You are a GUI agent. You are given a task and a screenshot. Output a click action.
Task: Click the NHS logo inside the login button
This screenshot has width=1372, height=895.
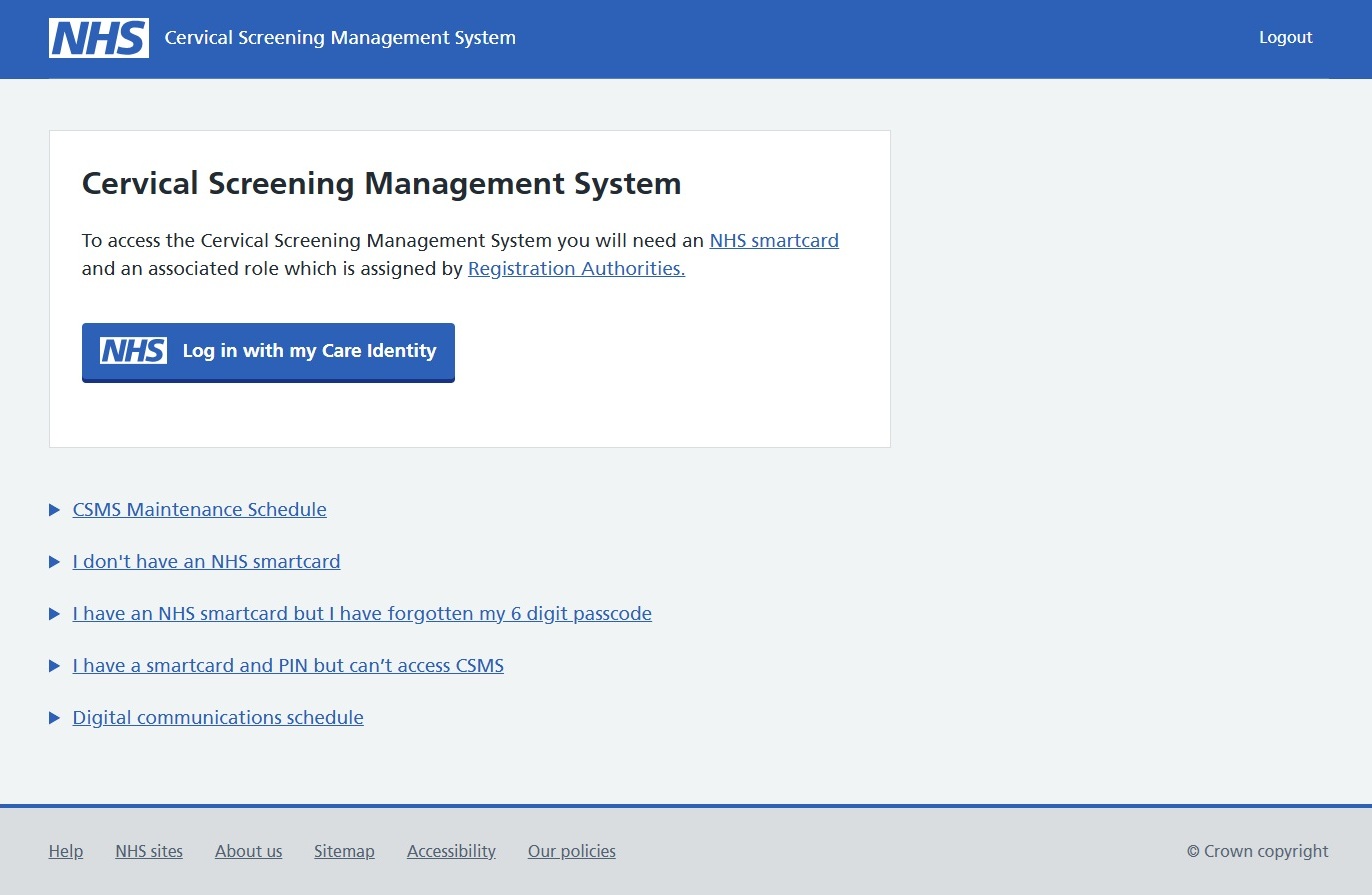tap(133, 350)
